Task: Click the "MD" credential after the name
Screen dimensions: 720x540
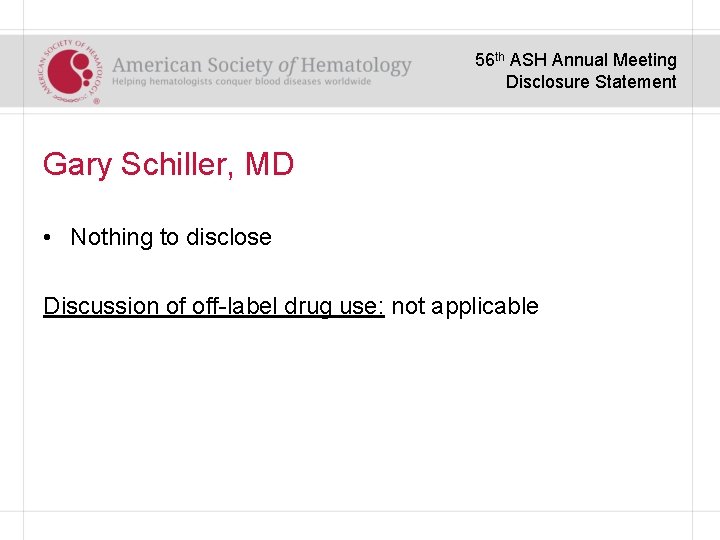Action: pos(269,164)
